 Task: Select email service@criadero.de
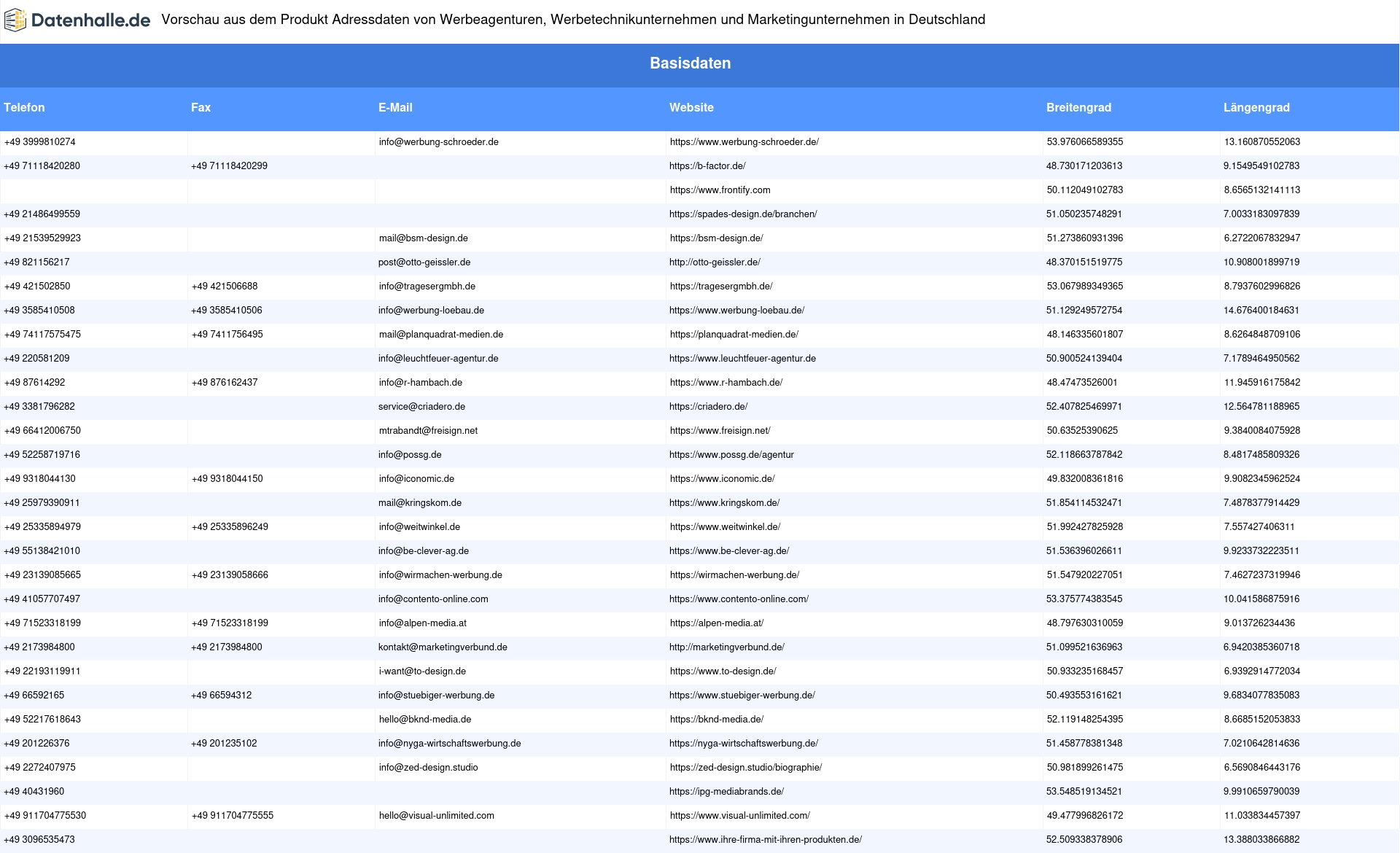pos(421,407)
